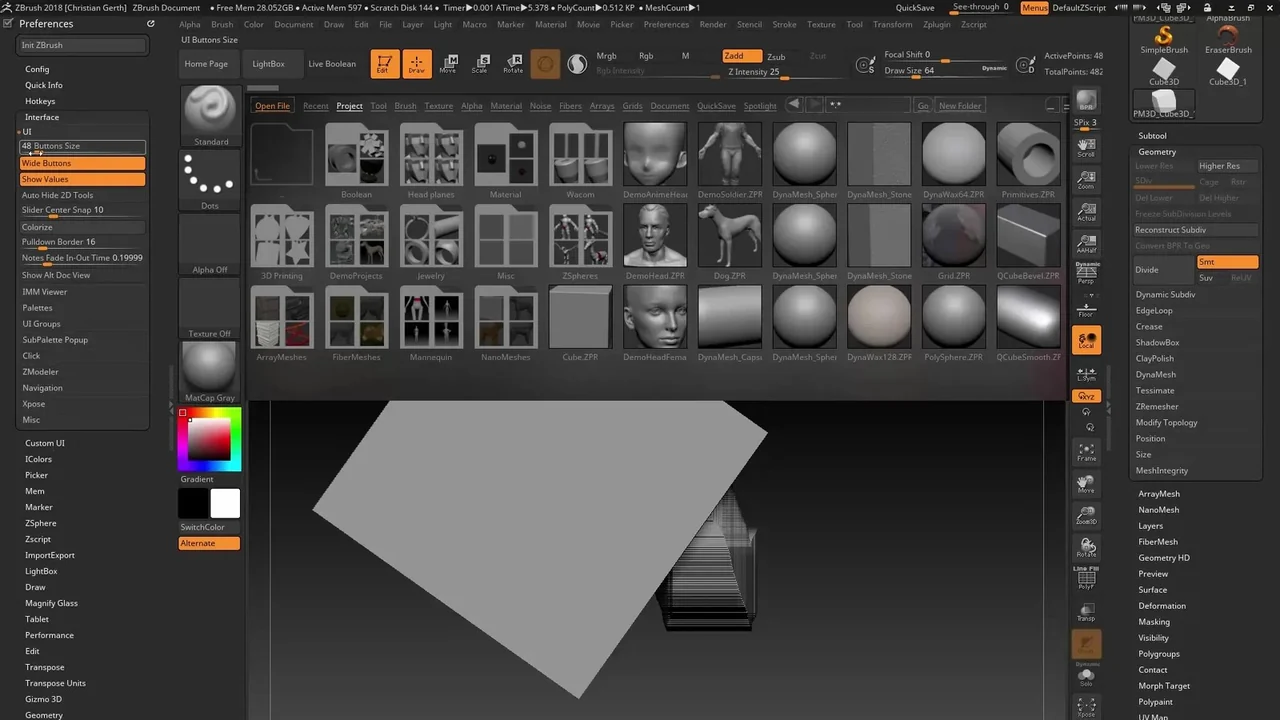1280x720 pixels.
Task: Toggle Transp transparency
Action: tap(1086, 611)
